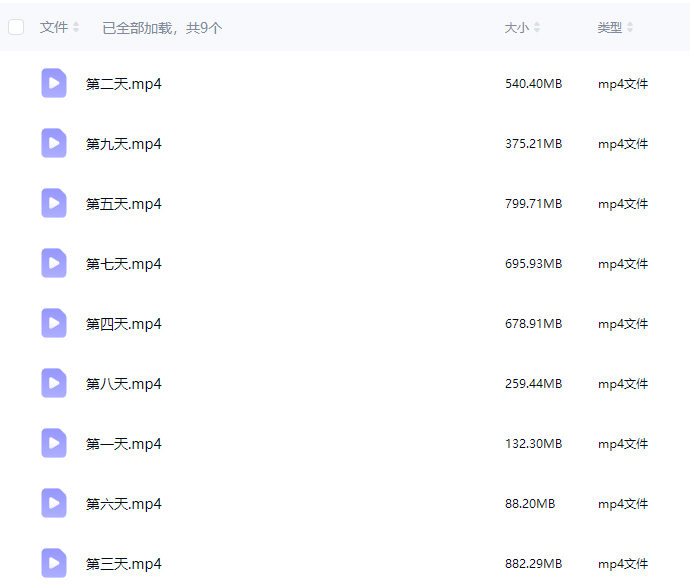Image resolution: width=690 pixels, height=587 pixels.
Task: Click the video icon for 第九天.mp4
Action: click(x=54, y=144)
